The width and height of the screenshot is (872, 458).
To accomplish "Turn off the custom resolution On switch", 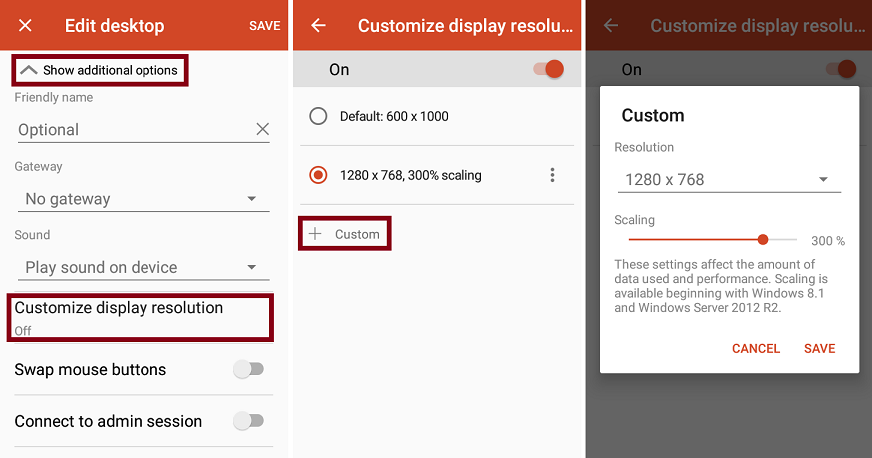I will coord(548,69).
